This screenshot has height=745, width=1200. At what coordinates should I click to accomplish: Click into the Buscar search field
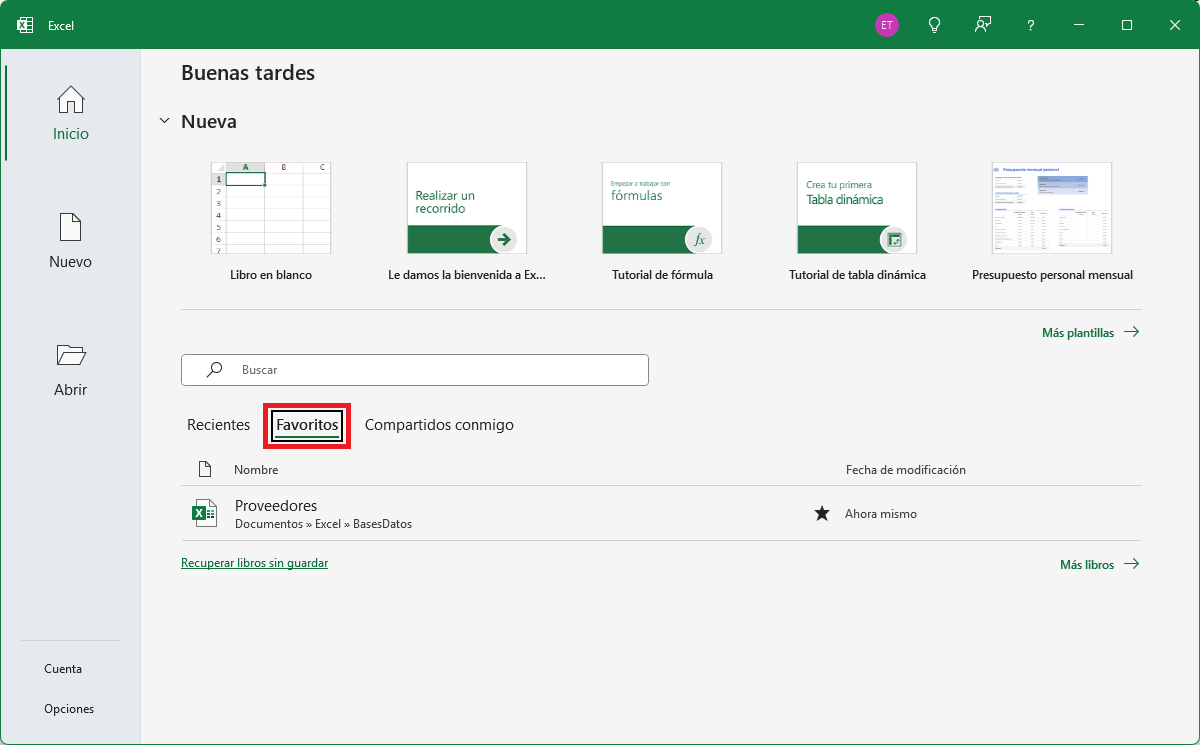(415, 370)
